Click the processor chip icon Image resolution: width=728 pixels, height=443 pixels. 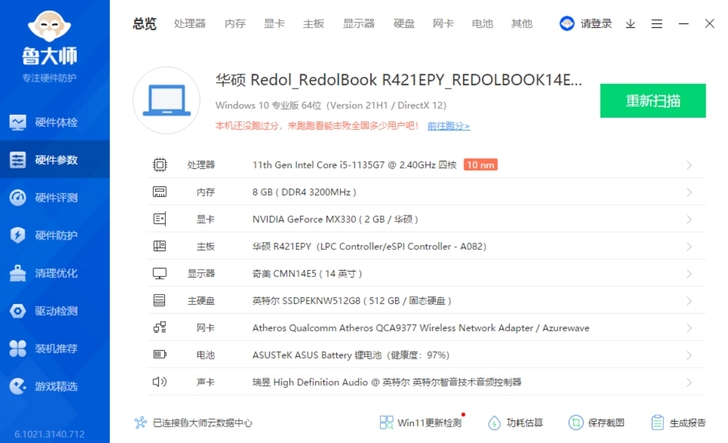(x=160, y=164)
